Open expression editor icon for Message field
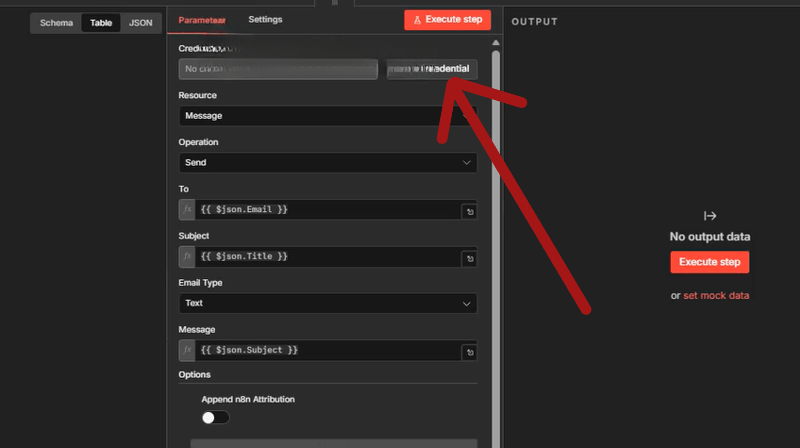This screenshot has height=448, width=800. [470, 353]
